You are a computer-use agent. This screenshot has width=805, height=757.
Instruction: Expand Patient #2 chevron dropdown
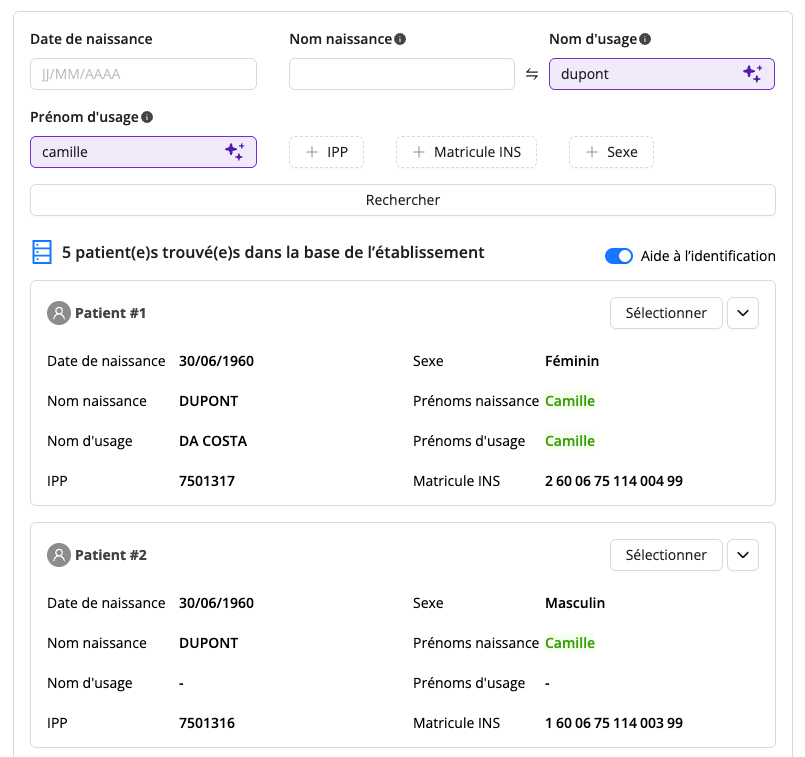(743, 555)
